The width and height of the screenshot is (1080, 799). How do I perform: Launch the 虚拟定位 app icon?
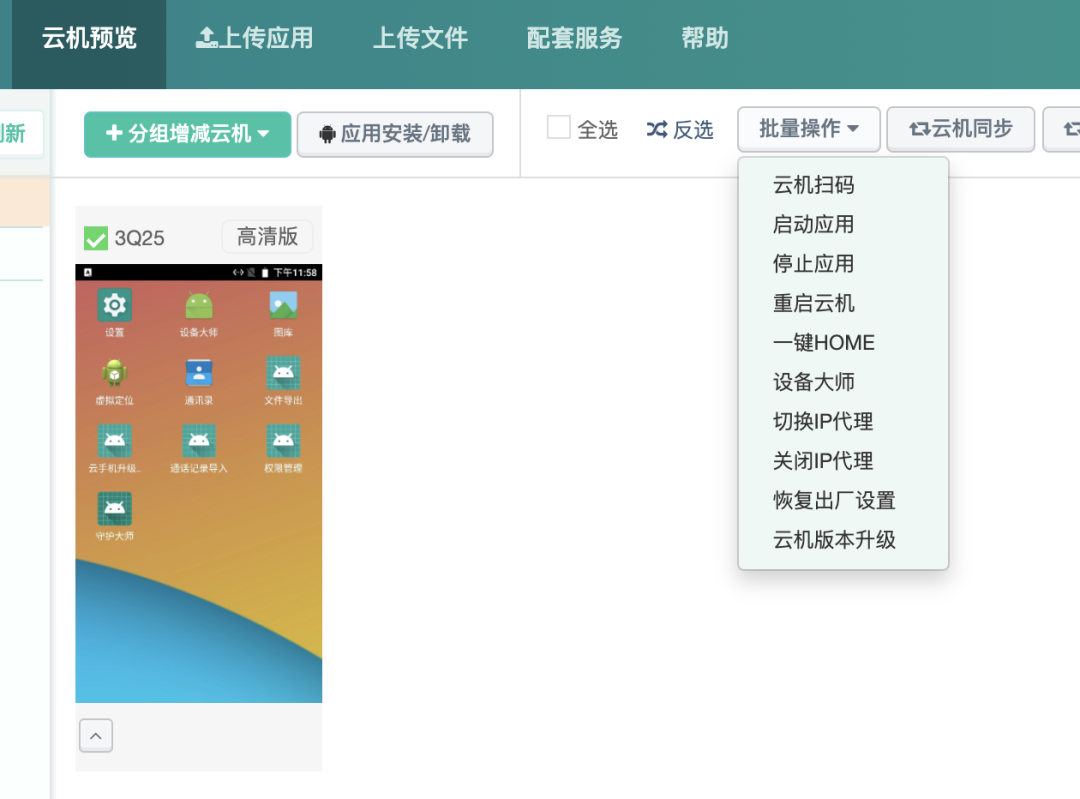115,374
